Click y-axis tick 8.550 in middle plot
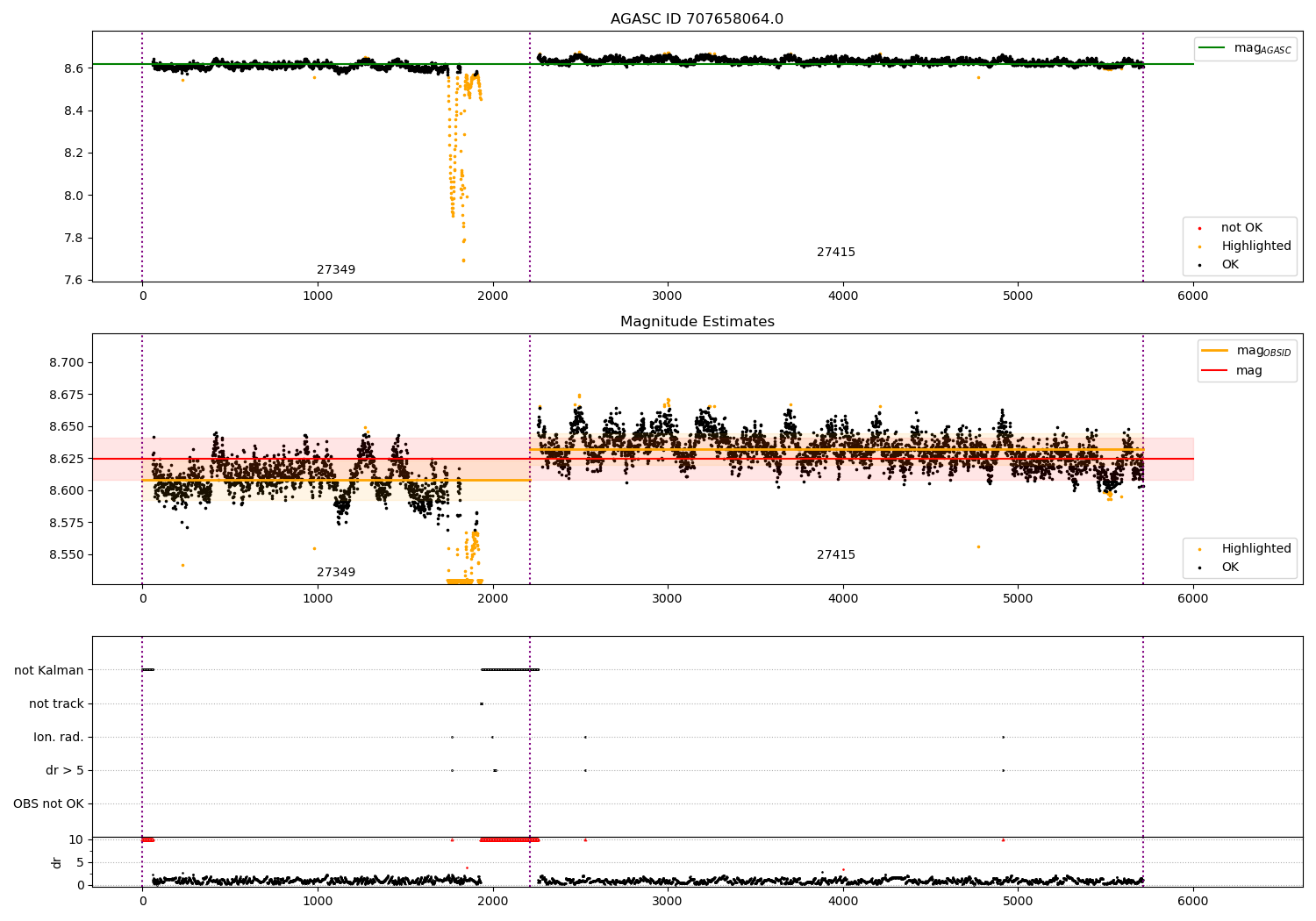The height and width of the screenshot is (921, 1316). pyautogui.click(x=67, y=555)
